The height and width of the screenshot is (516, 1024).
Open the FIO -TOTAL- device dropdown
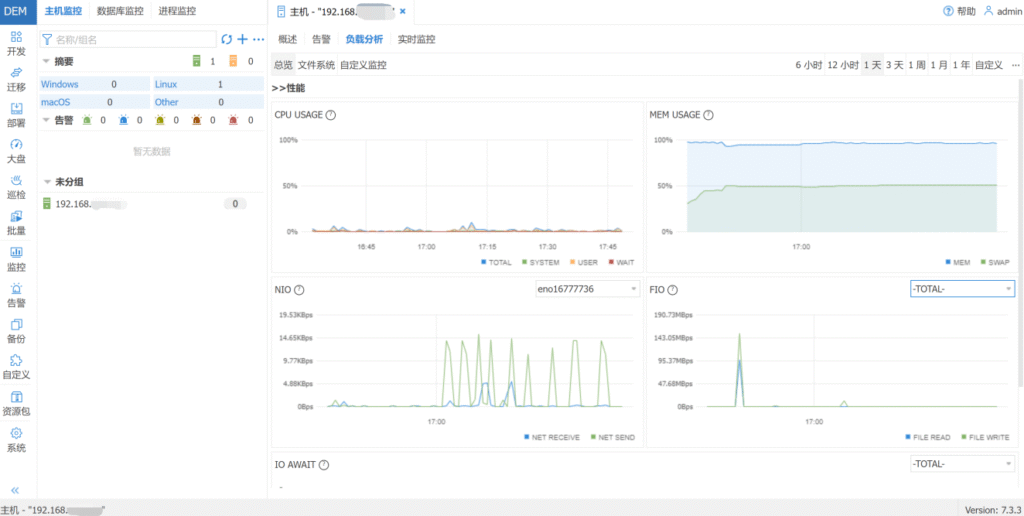click(x=962, y=289)
